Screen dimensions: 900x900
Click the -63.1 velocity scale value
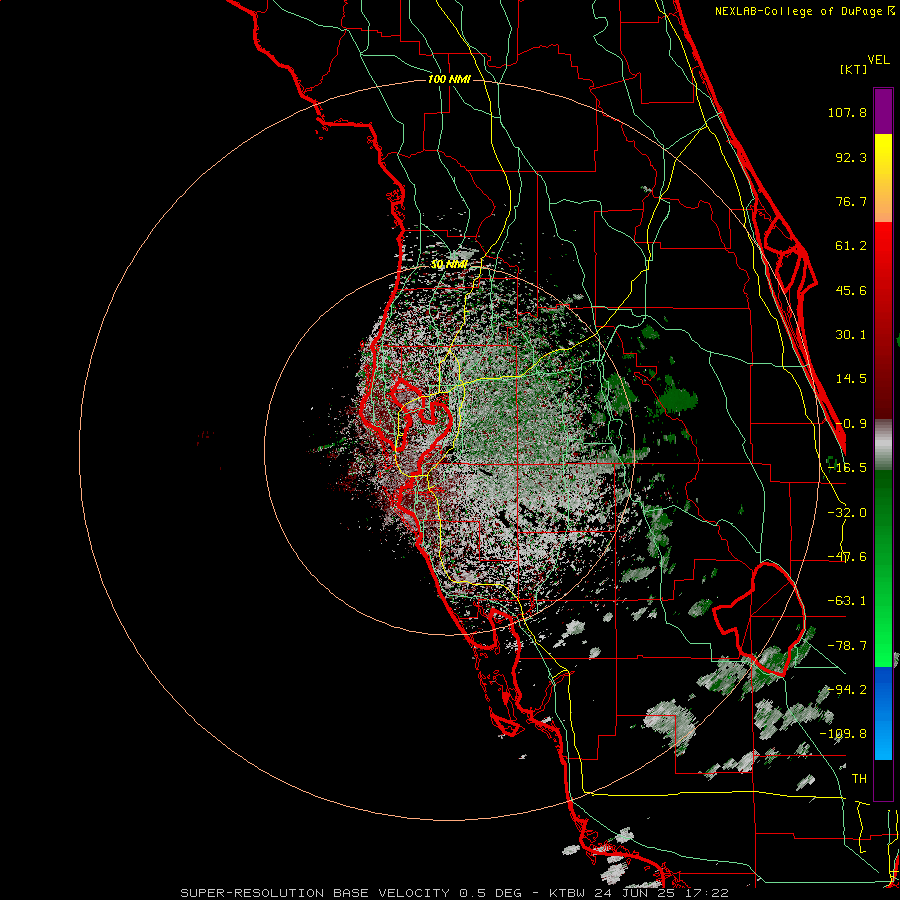[x=847, y=601]
